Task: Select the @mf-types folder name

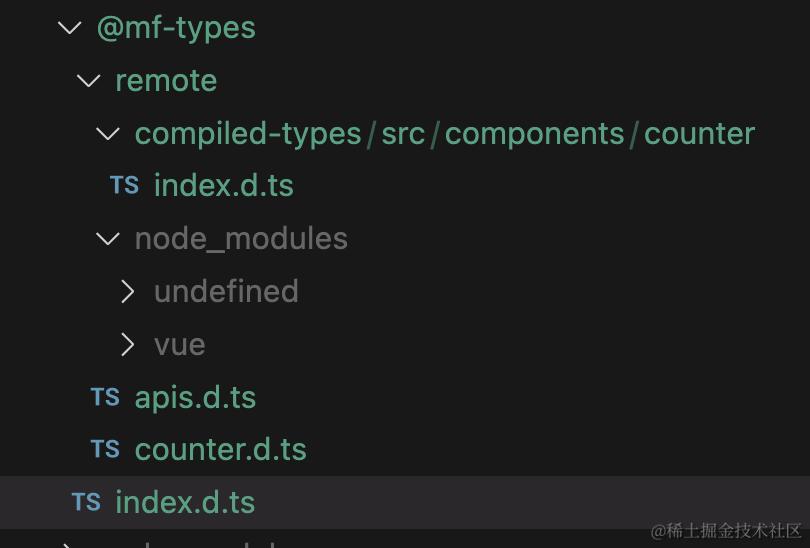Action: click(x=176, y=28)
